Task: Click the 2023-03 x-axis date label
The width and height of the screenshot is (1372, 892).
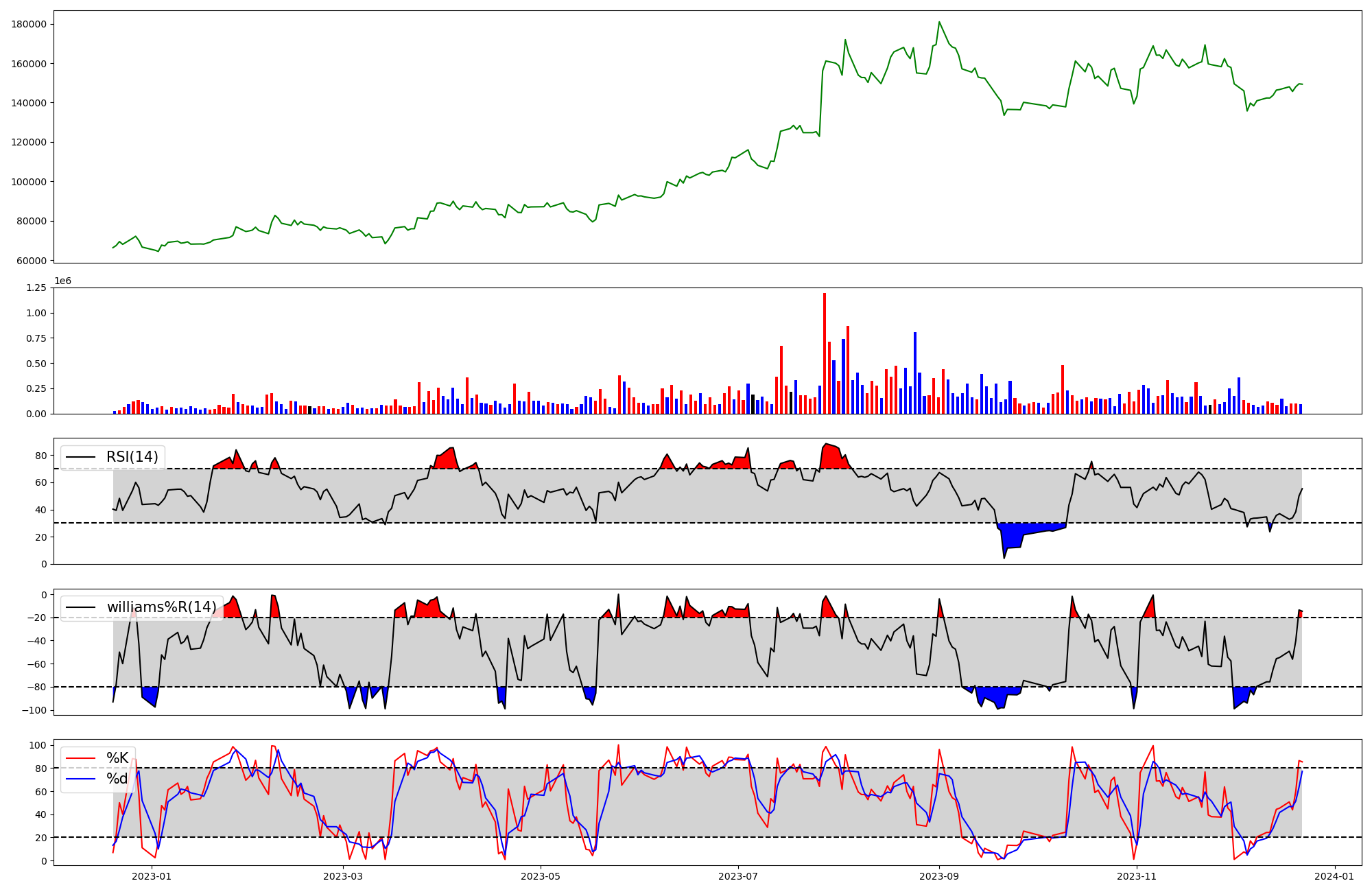Action: pos(342,876)
